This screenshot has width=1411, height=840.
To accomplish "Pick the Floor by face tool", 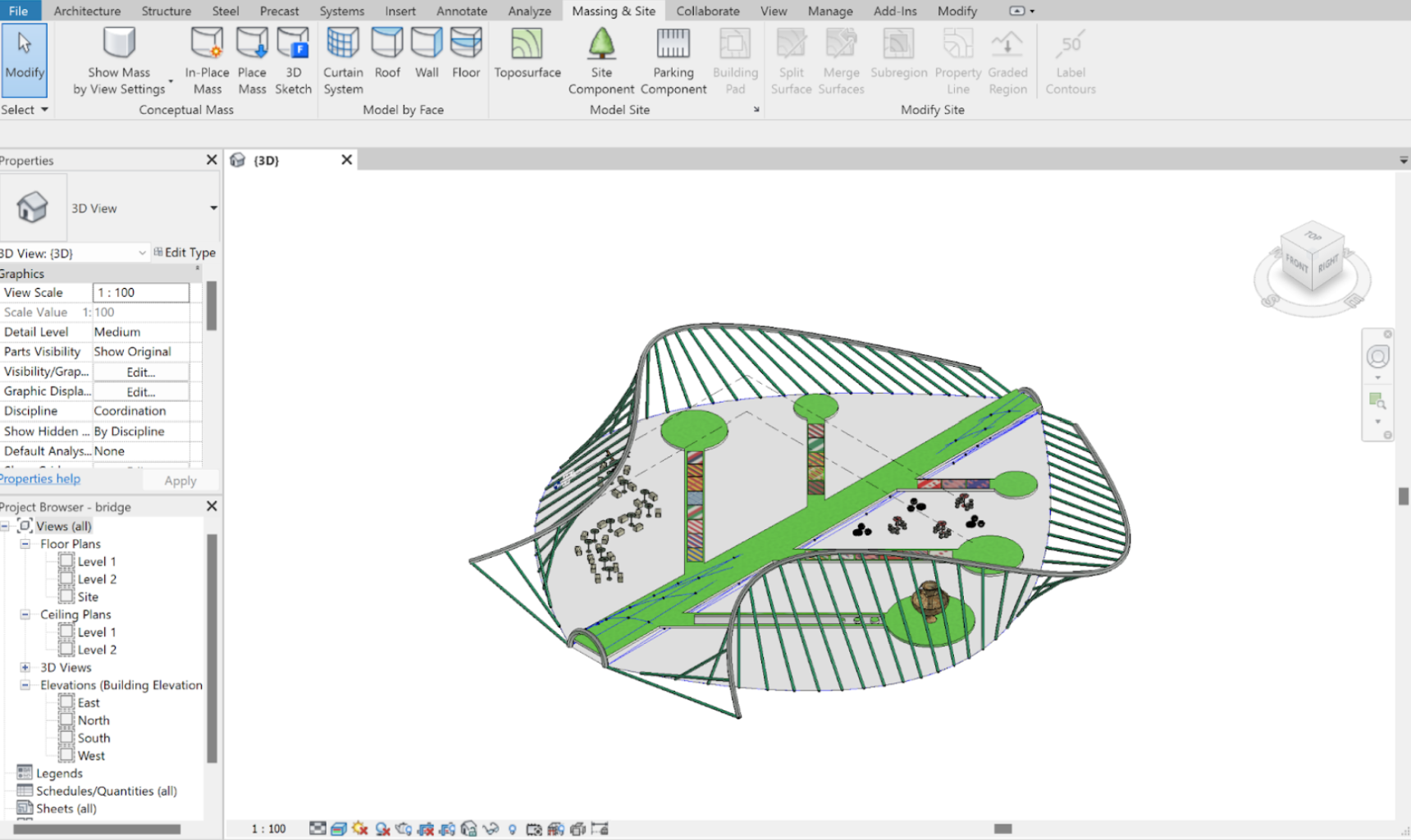I will pos(466,53).
